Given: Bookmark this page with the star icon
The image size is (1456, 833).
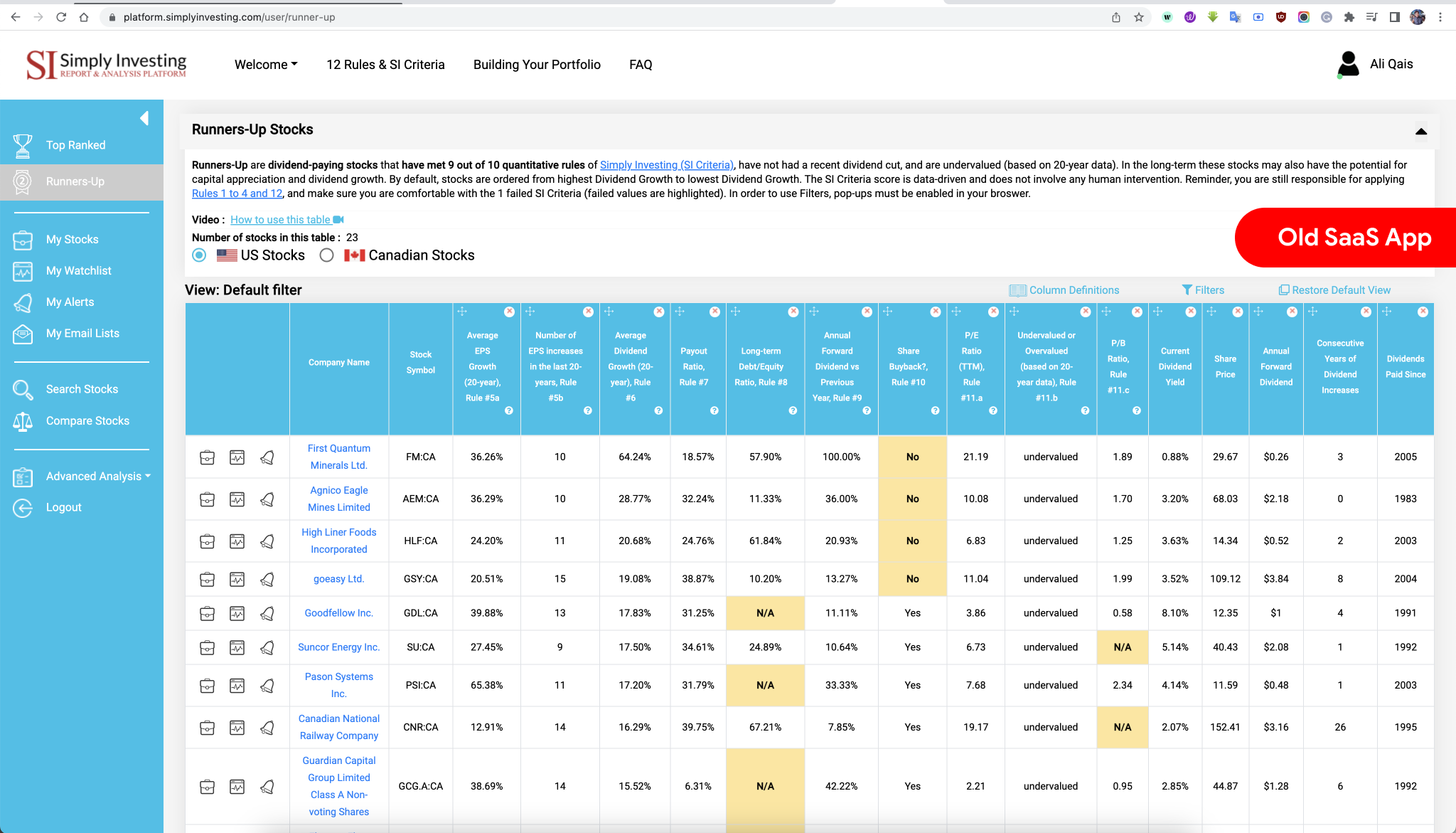Looking at the screenshot, I should [1139, 17].
